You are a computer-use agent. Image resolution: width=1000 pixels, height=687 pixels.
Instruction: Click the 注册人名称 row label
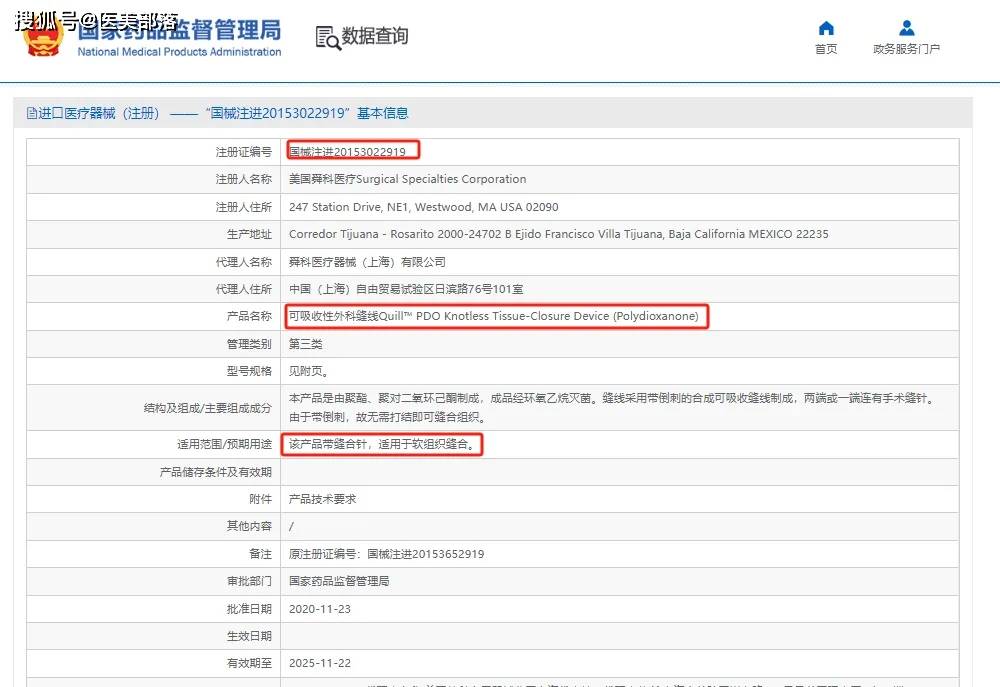point(244,179)
